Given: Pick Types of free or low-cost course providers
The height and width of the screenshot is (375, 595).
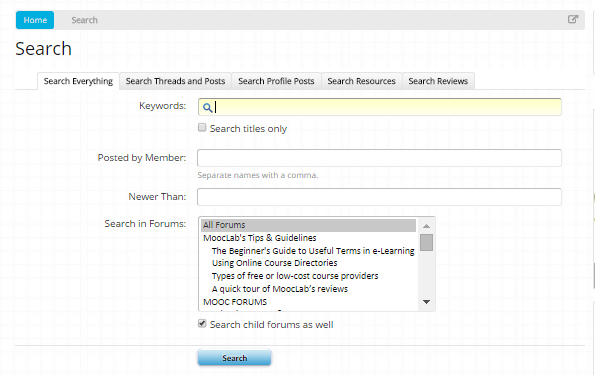Looking at the screenshot, I should click(309, 276).
